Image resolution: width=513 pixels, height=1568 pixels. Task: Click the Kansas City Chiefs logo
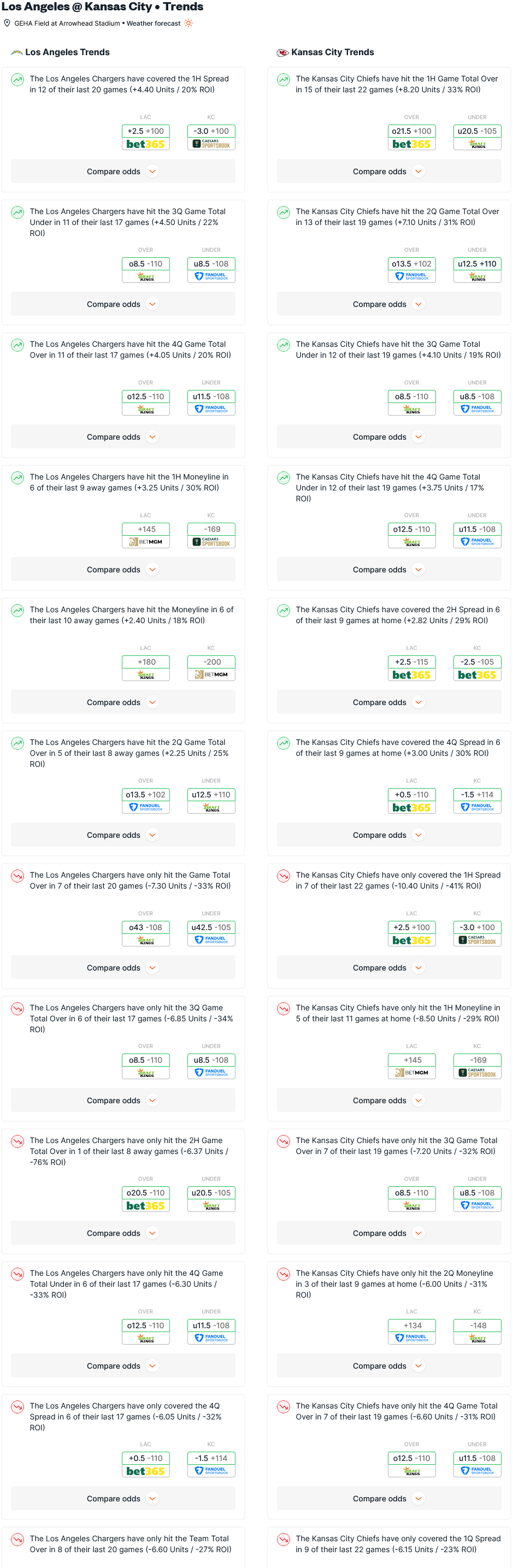(x=282, y=52)
